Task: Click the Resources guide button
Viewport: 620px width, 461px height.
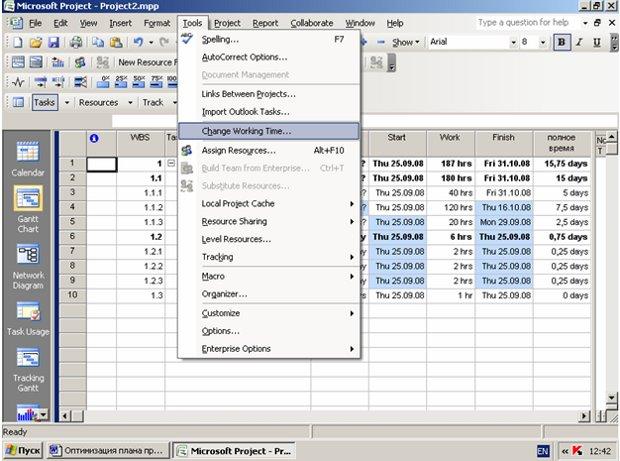Action: coord(98,102)
